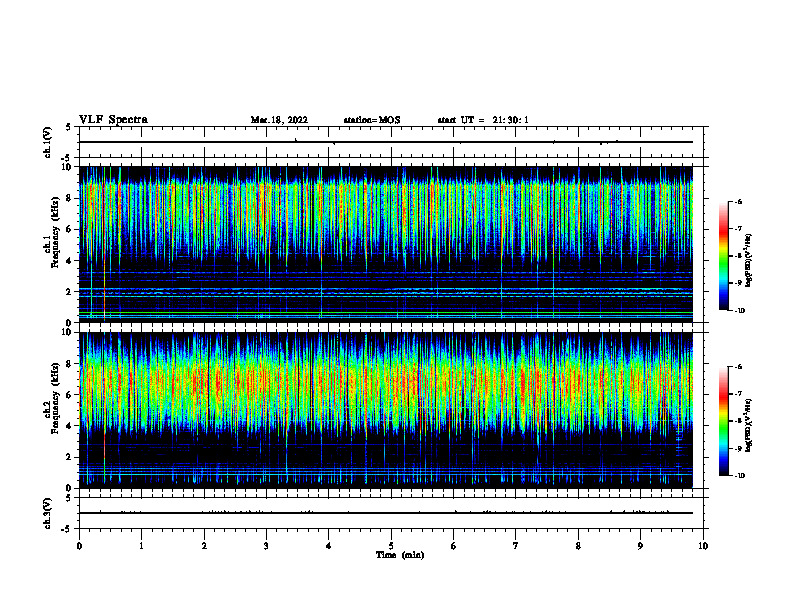The height and width of the screenshot is (612, 792).
Task: Click time axis tick label "4"
Action: click(x=329, y=546)
